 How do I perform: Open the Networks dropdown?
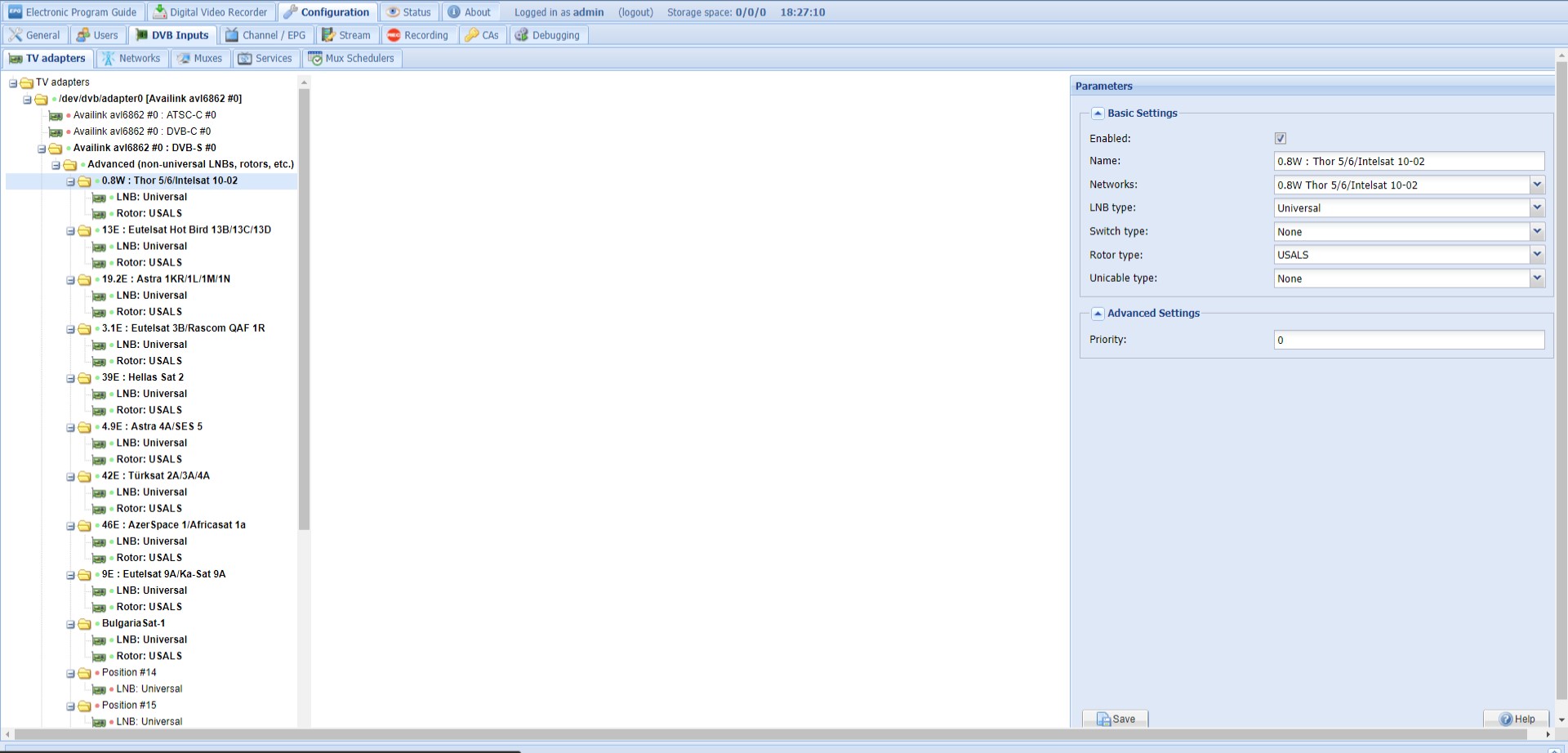click(x=1537, y=185)
